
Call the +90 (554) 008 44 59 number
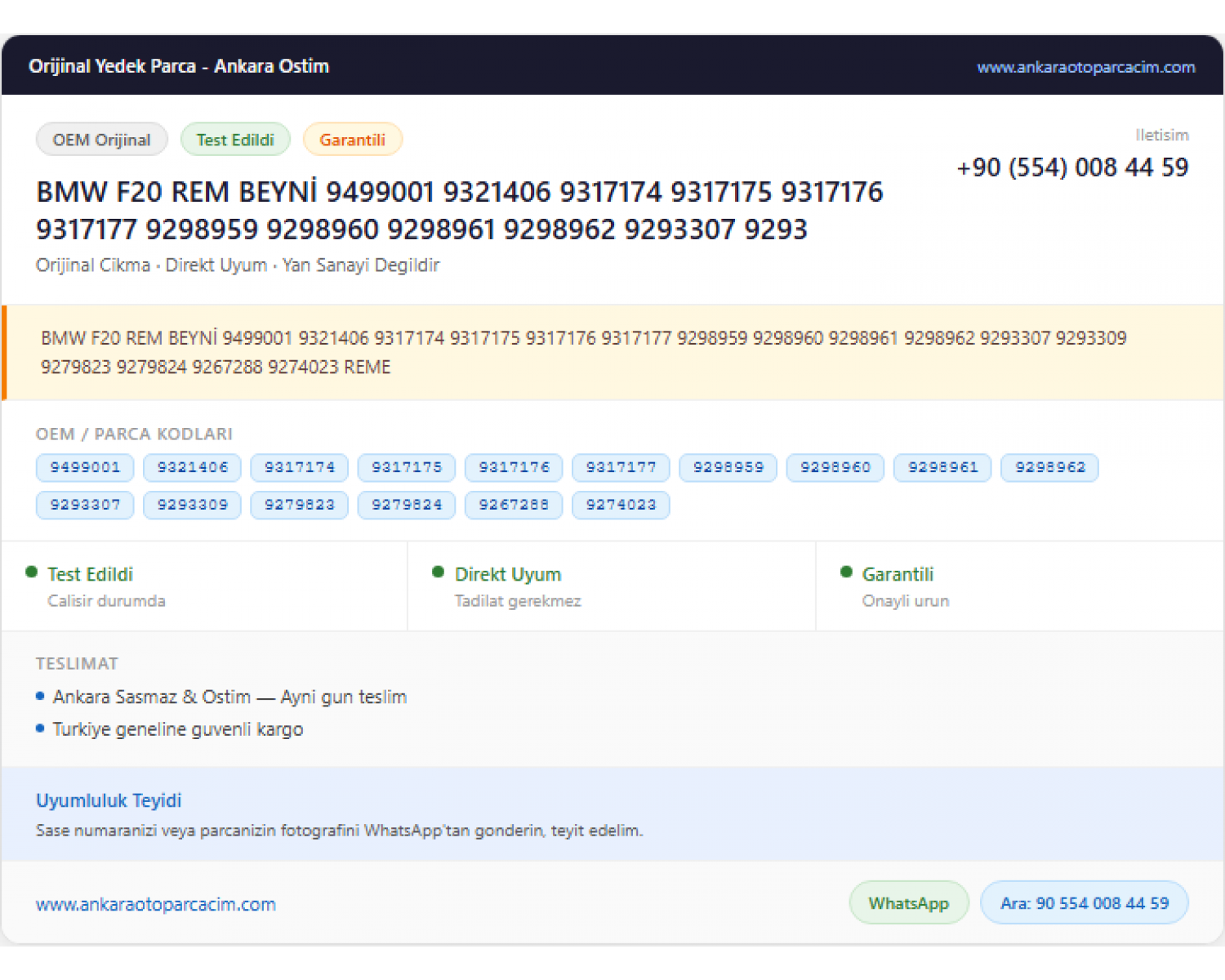tap(1072, 167)
